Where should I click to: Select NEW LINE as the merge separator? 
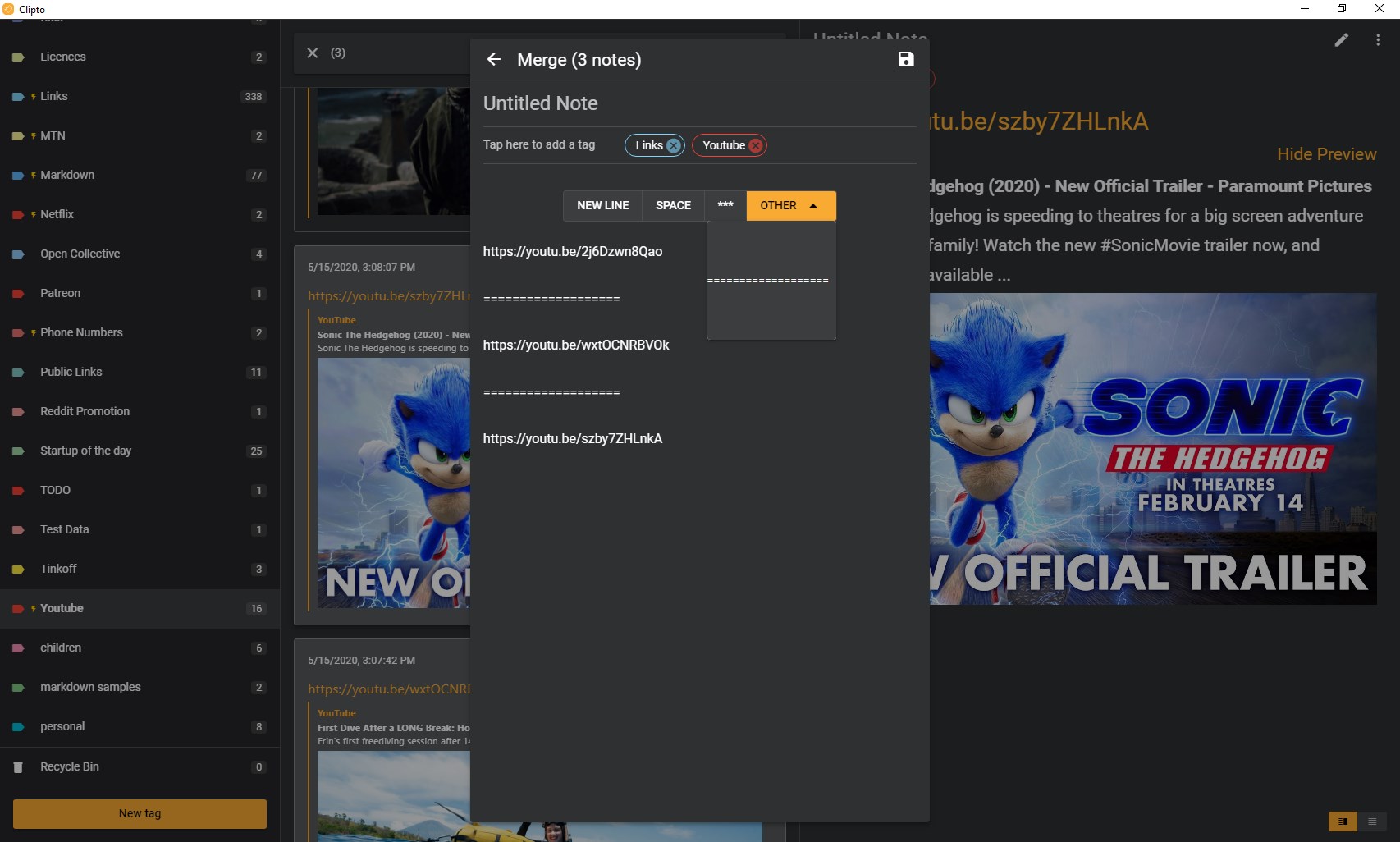603,206
